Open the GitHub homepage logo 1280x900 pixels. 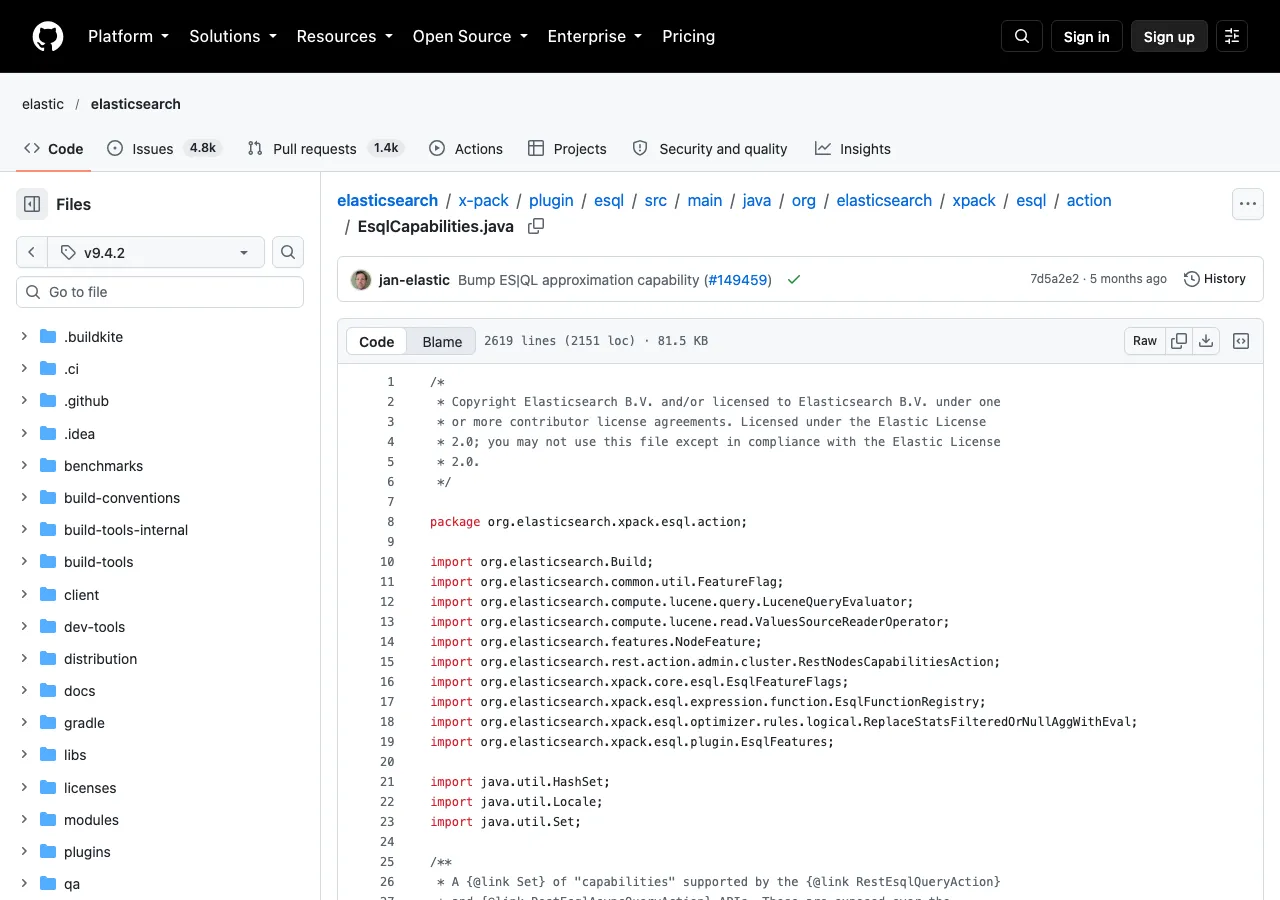pos(48,36)
